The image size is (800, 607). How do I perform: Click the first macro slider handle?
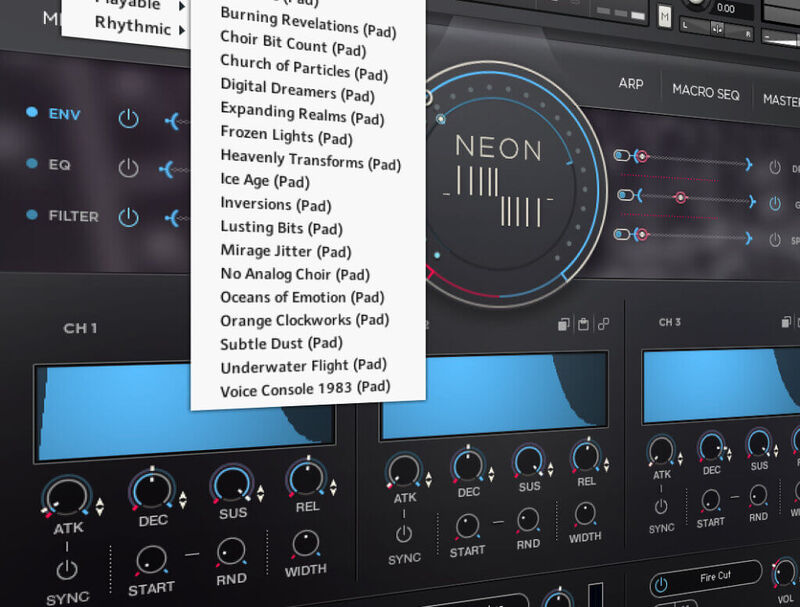pos(642,156)
